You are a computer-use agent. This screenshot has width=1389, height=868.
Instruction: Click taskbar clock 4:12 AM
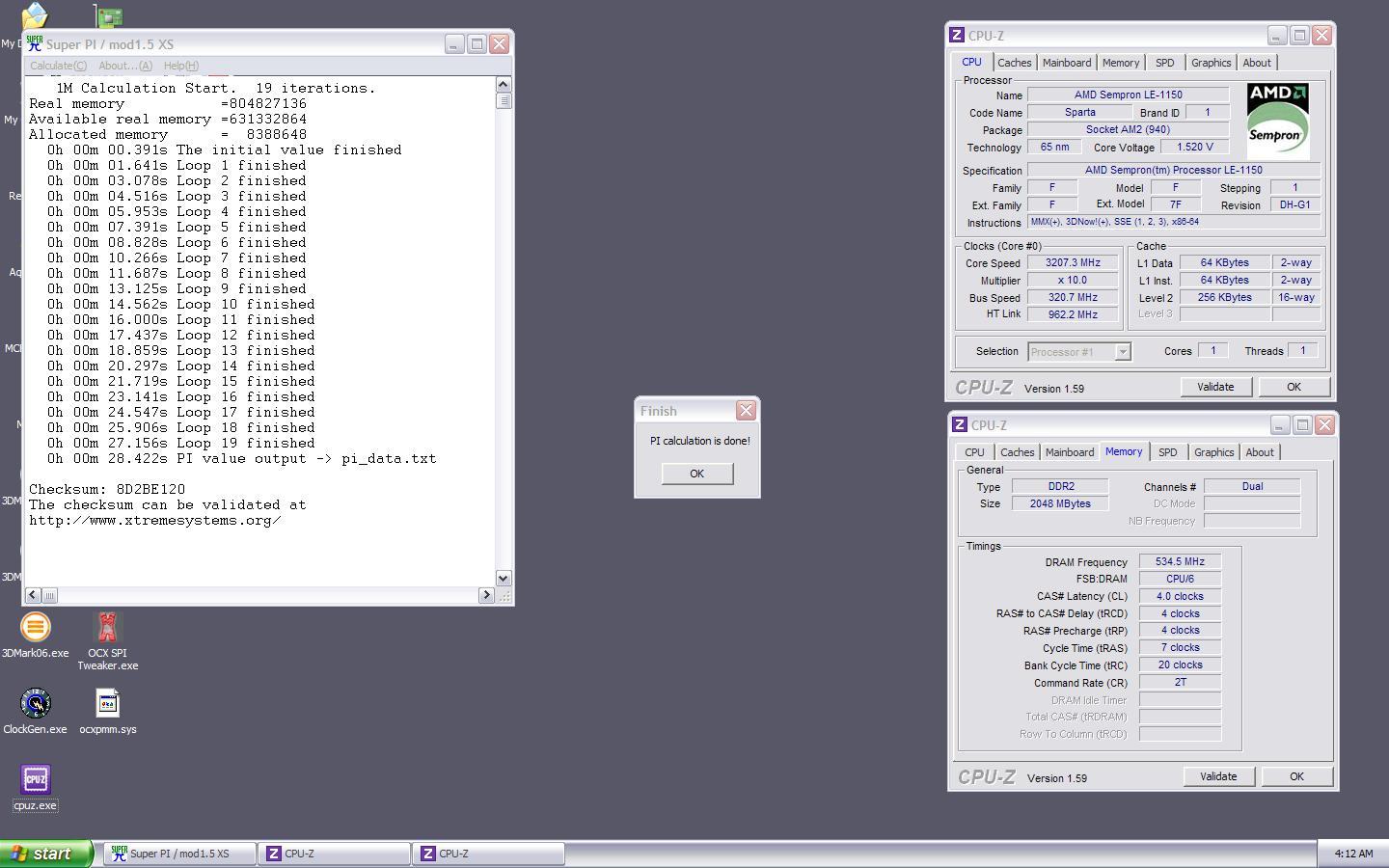[x=1353, y=854]
